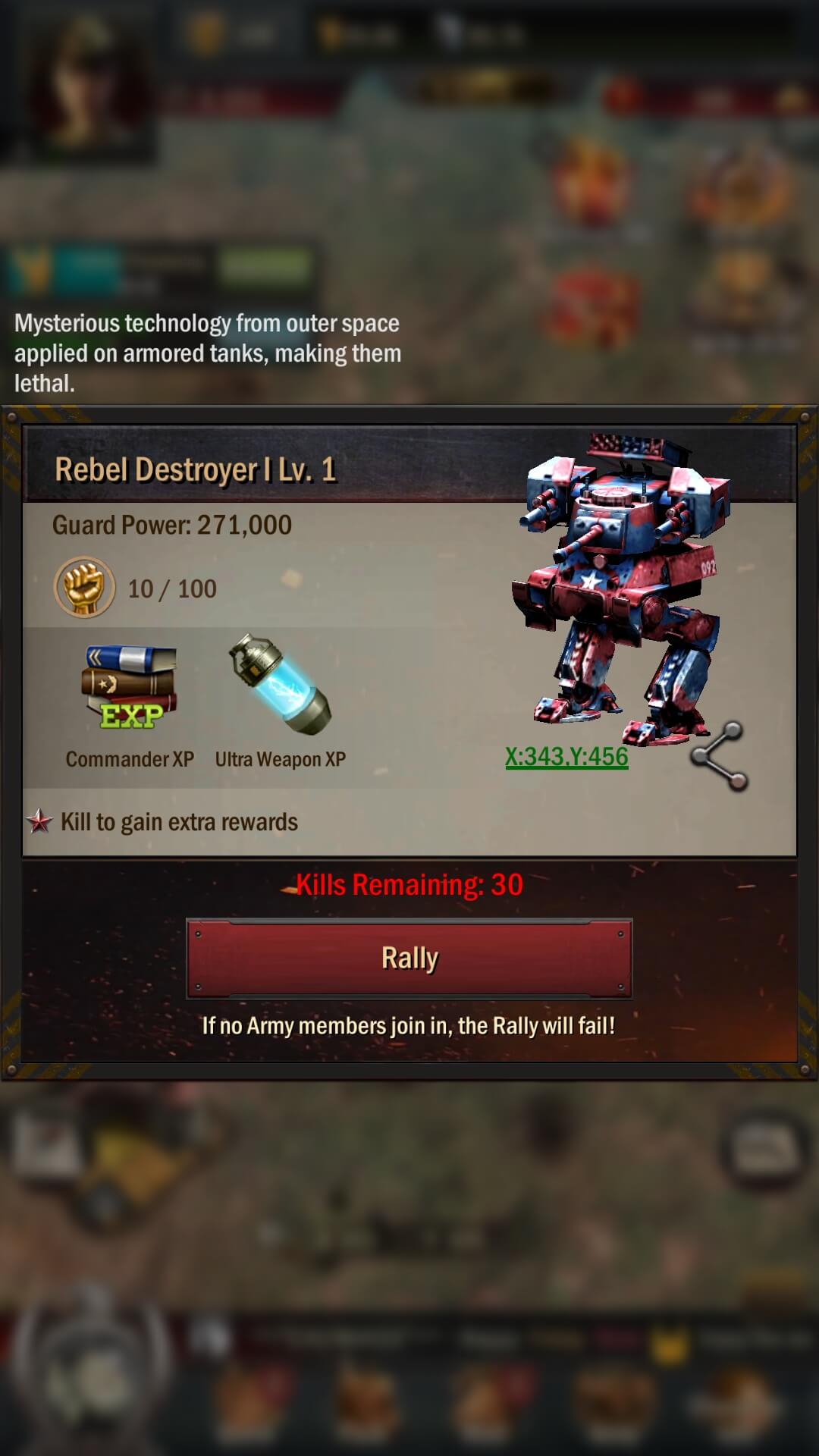This screenshot has width=819, height=1456.
Task: Tap the Guard Power 271,000 text
Action: click(x=172, y=525)
